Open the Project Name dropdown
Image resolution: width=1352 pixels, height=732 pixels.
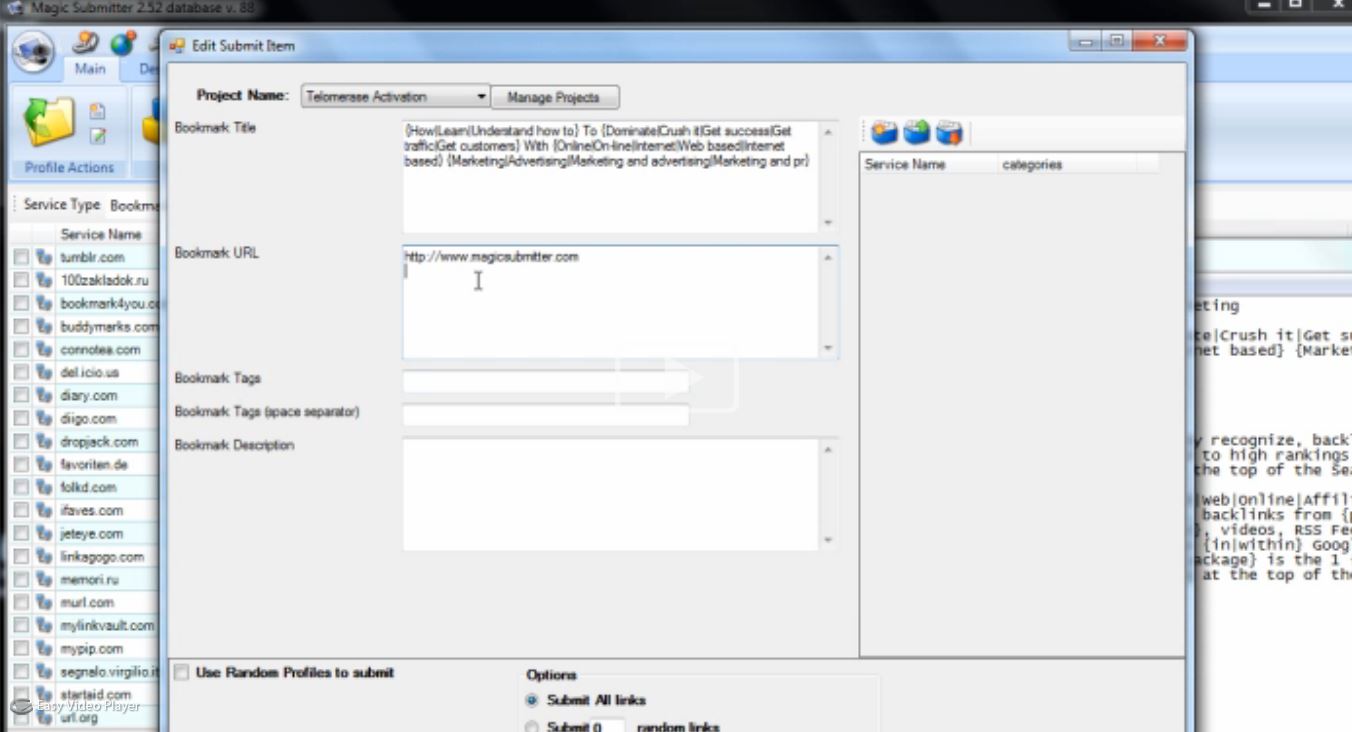(395, 97)
